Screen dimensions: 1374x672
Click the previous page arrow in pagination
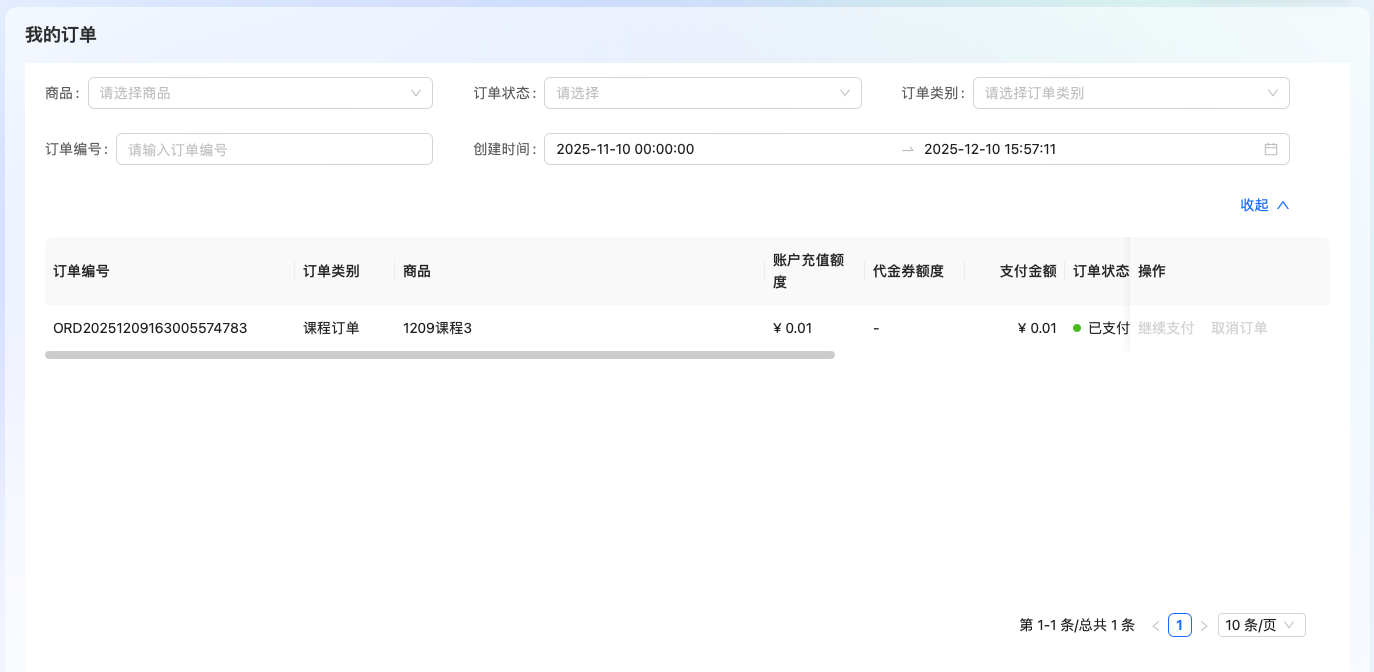[x=1155, y=624]
